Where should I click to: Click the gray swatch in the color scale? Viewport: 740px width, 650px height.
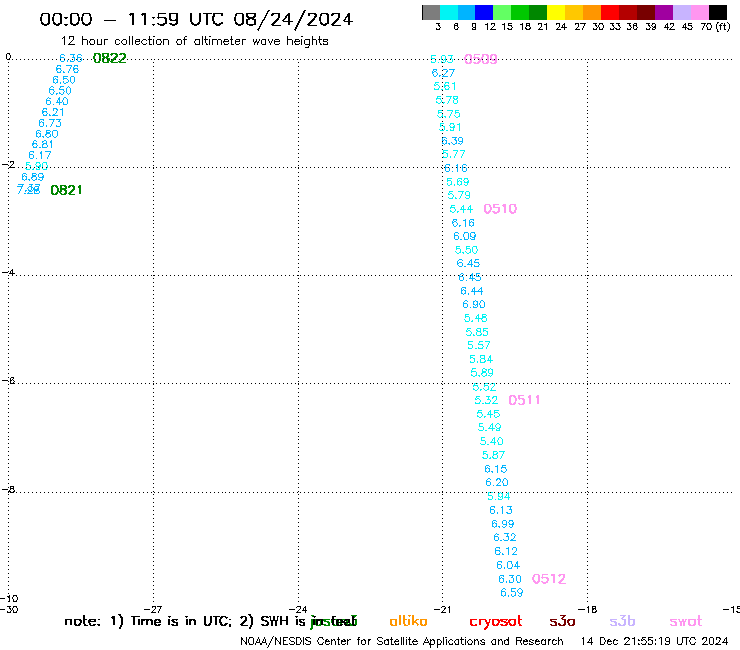point(431,12)
